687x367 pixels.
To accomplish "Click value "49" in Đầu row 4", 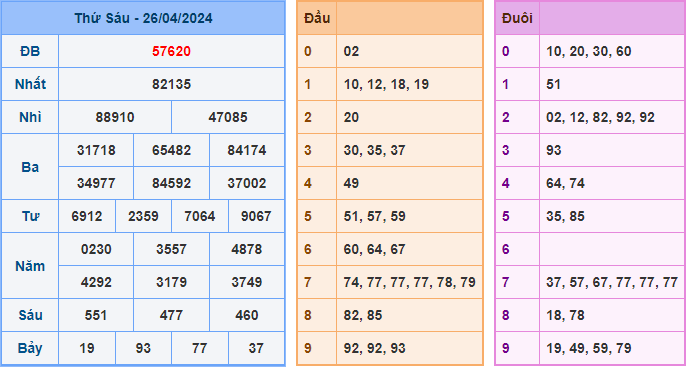I will pos(351,183).
